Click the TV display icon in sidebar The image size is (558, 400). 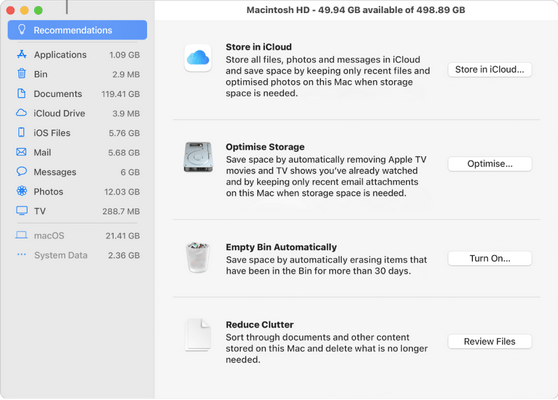22,210
